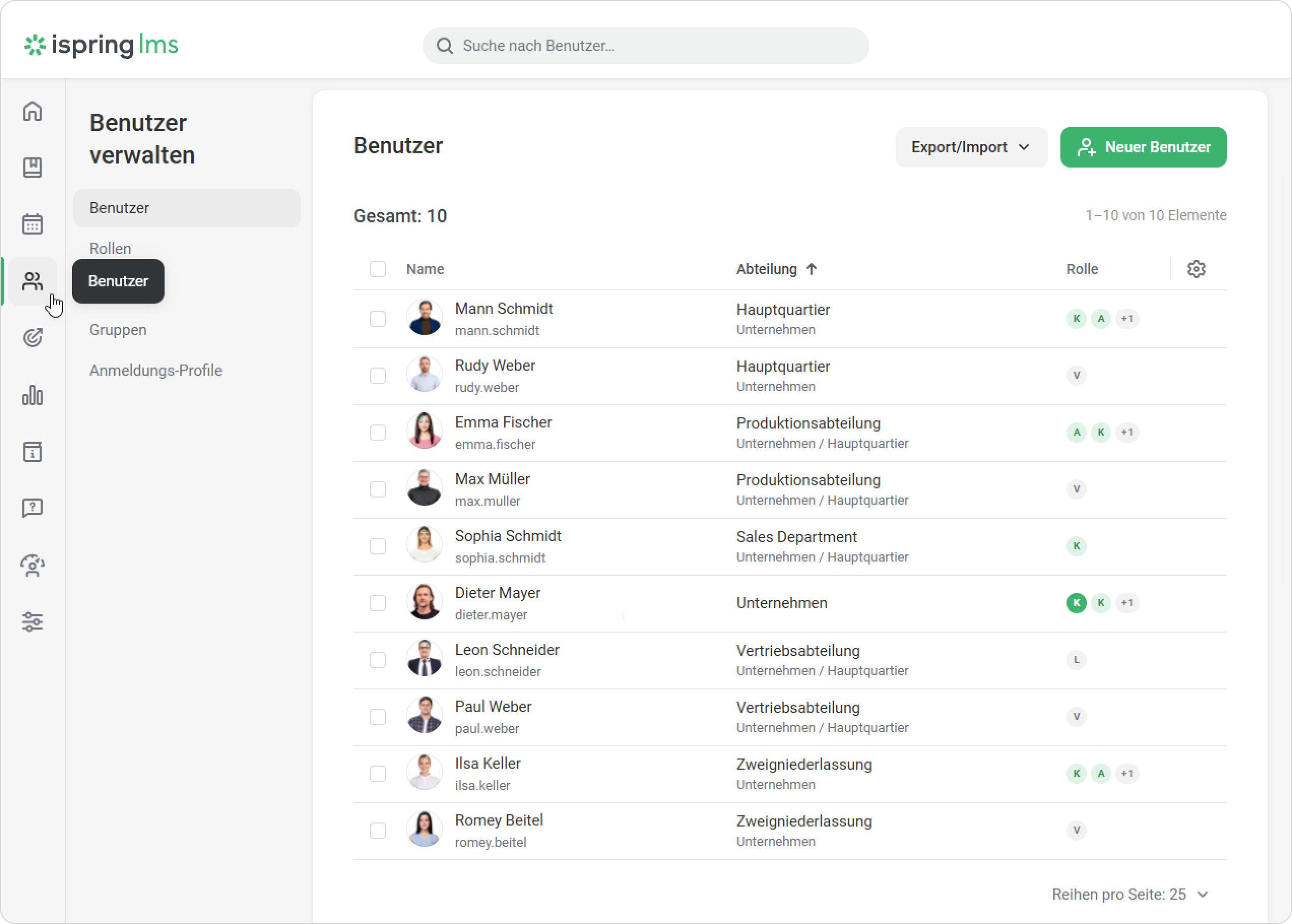Open the calendar icon in sidebar
Screen dimensions: 1292x924
coord(33,224)
